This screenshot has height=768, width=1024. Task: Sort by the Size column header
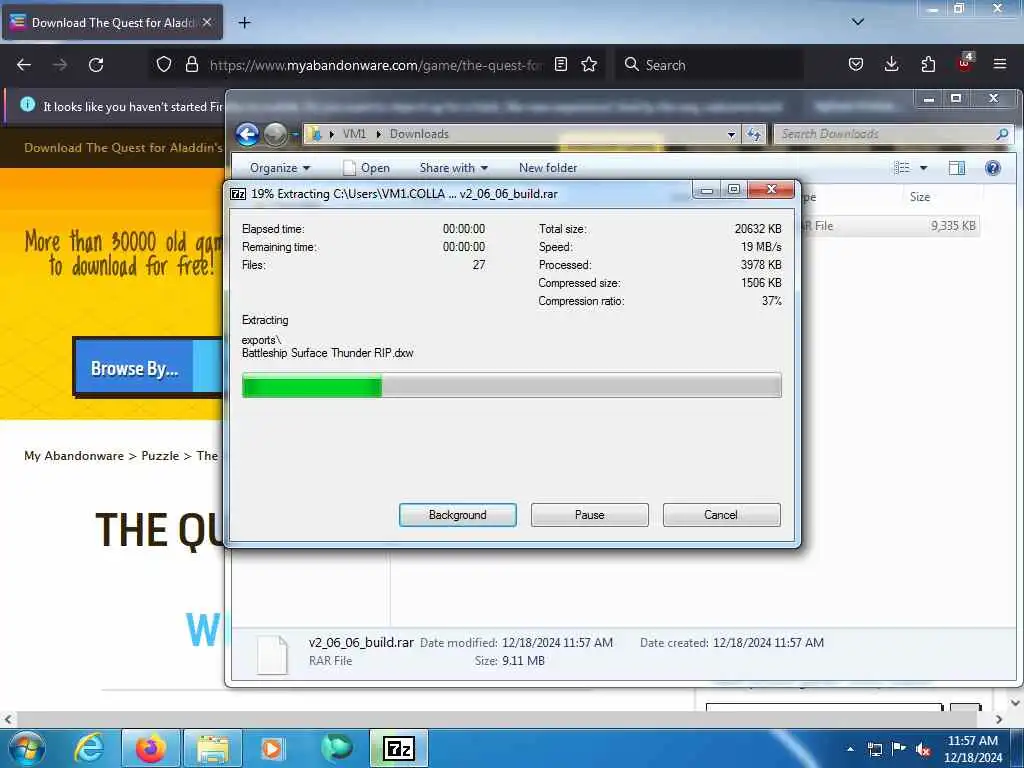(x=920, y=197)
